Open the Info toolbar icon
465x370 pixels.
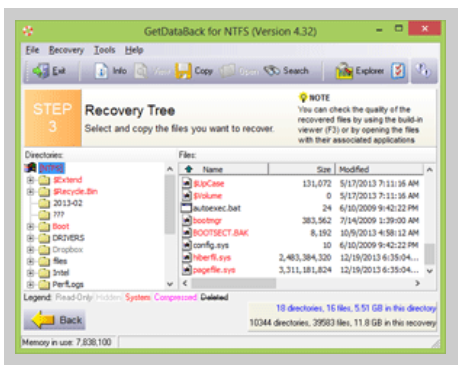pos(101,71)
